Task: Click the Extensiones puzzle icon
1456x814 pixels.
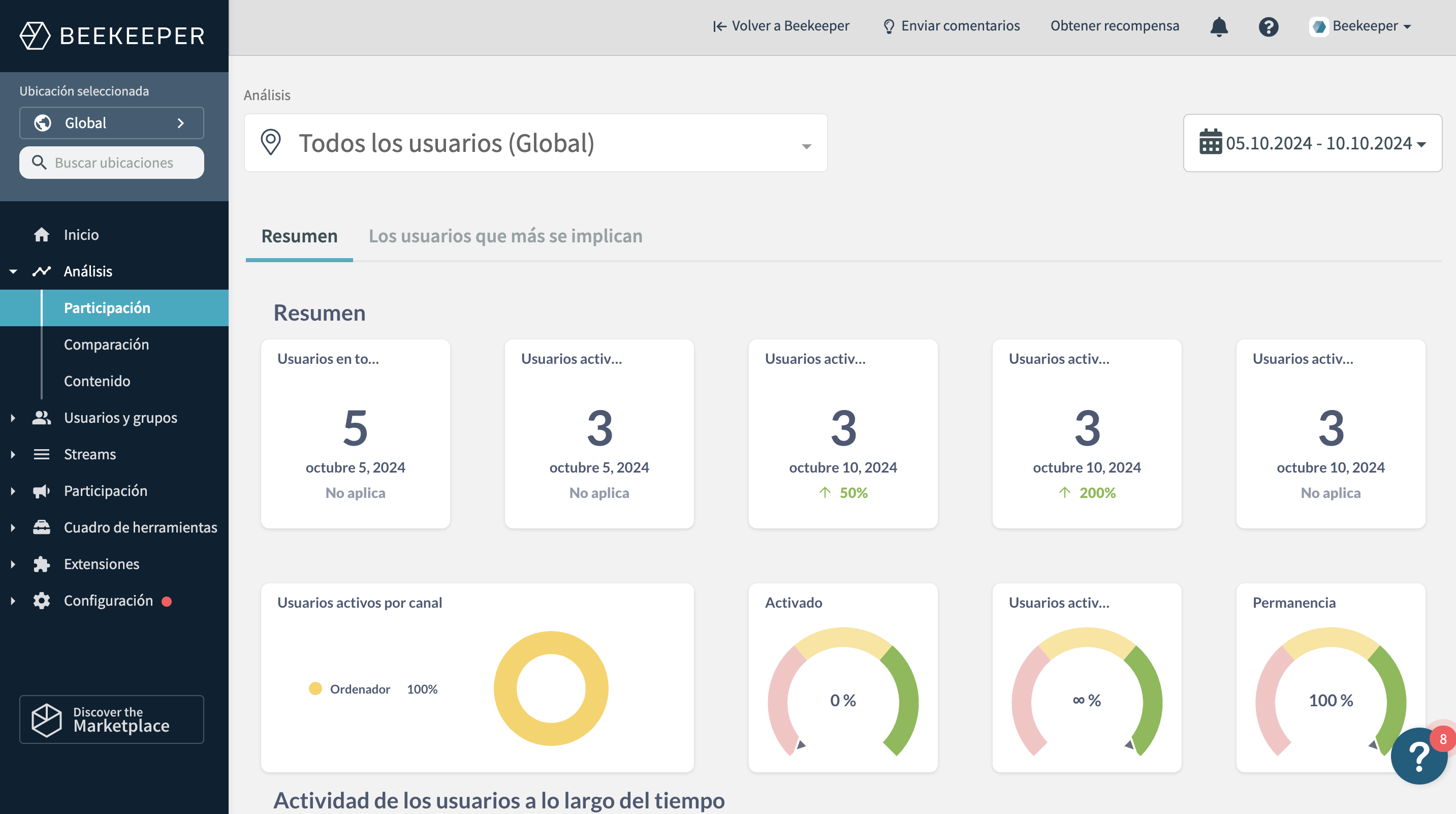Action: (41, 563)
